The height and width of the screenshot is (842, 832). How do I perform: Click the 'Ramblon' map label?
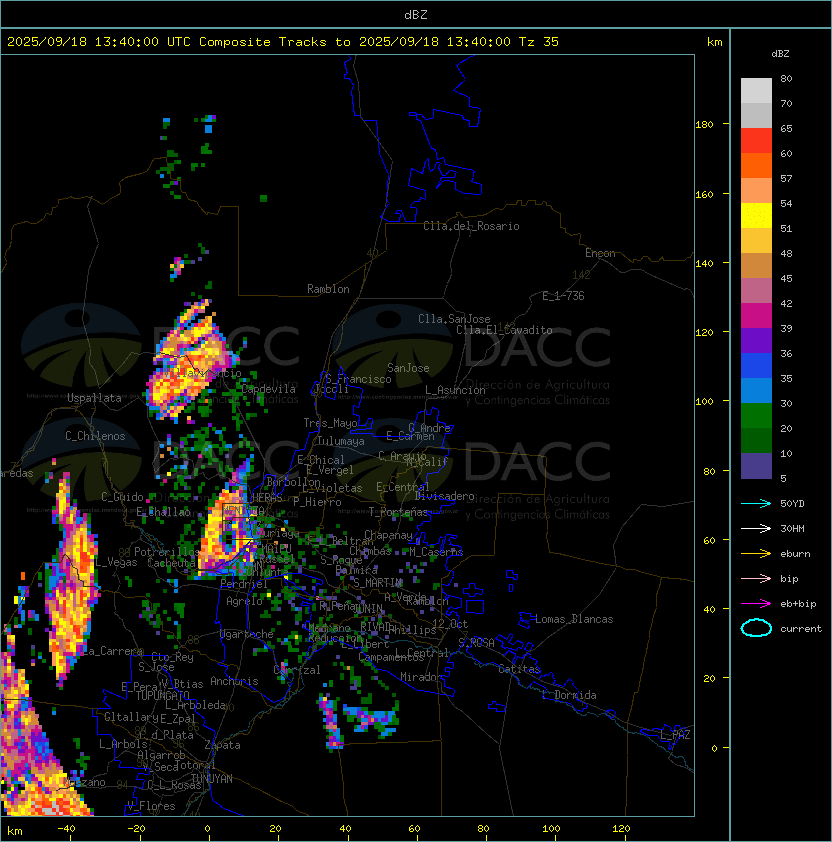(328, 289)
